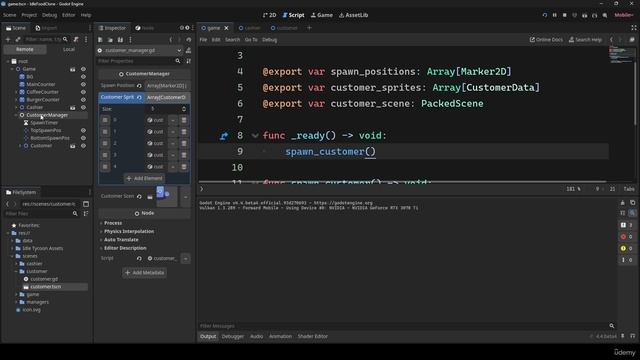Select the Local scene tree button
Image resolution: width=640 pixels, height=360 pixels.
pyautogui.click(x=69, y=49)
